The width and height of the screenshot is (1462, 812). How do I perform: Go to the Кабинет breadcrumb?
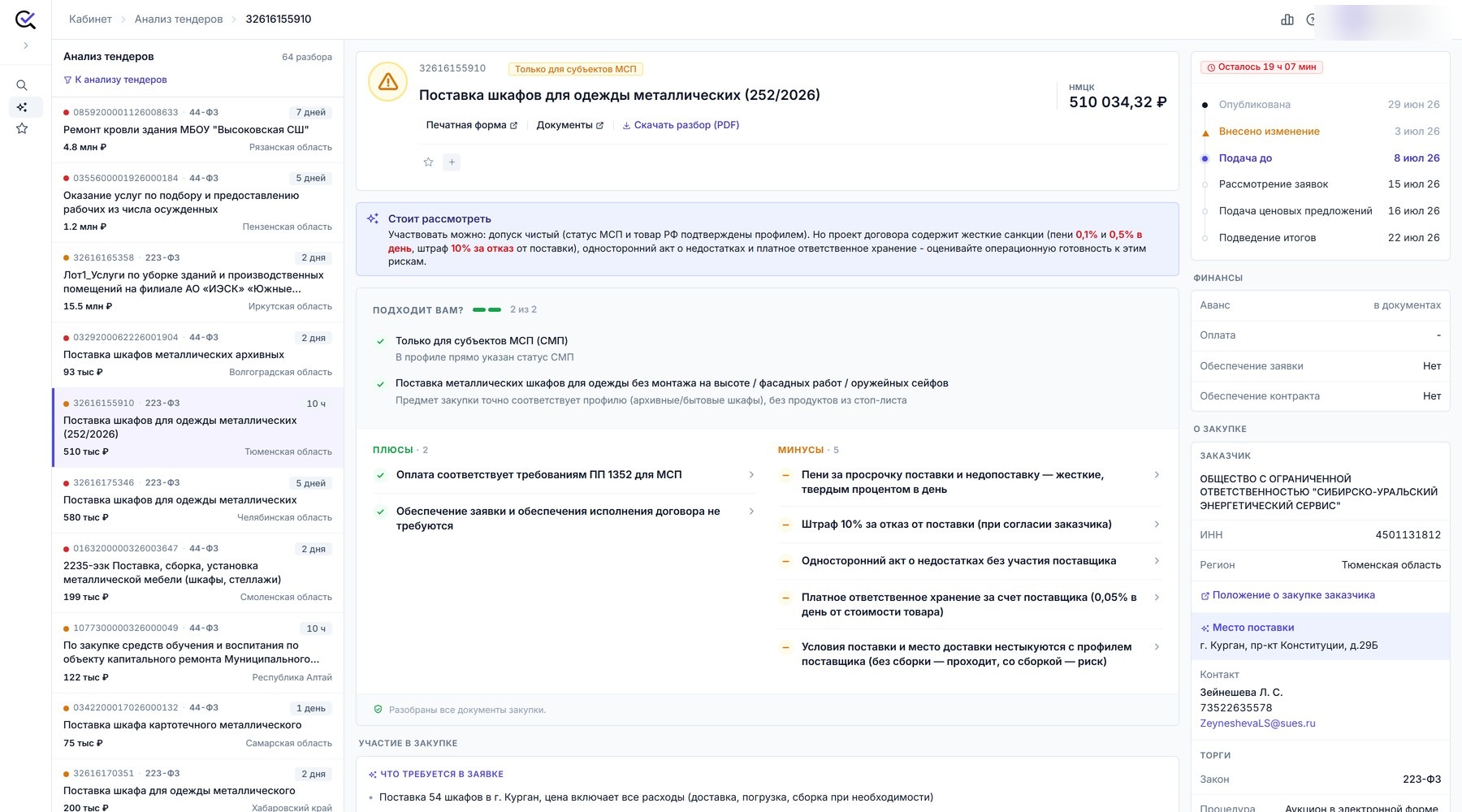[90, 19]
